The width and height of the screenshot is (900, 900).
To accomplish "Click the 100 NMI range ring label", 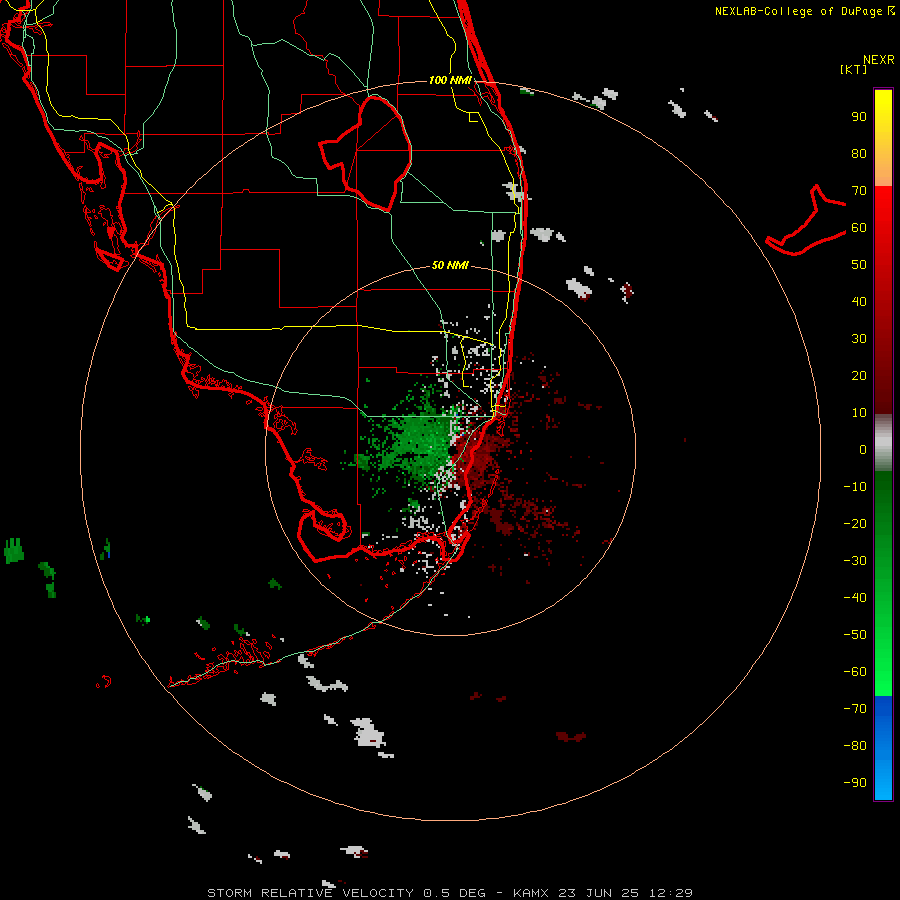I will pos(450,80).
